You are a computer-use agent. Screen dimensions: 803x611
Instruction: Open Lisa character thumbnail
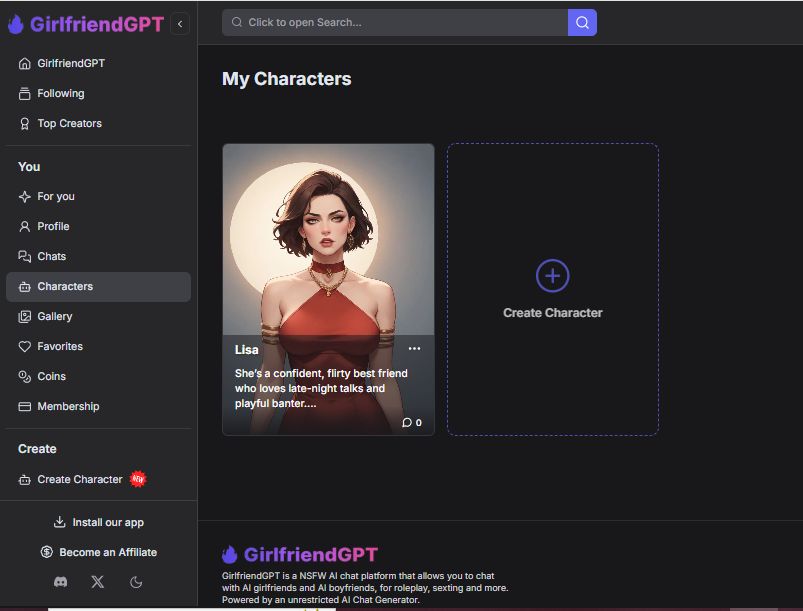click(328, 240)
